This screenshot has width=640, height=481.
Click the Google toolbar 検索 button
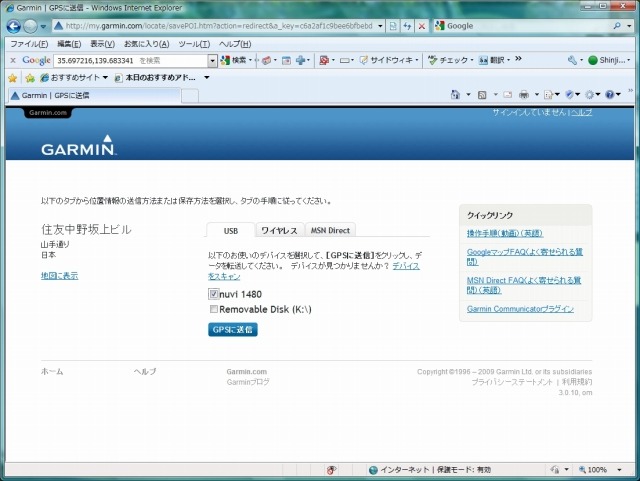coord(236,60)
